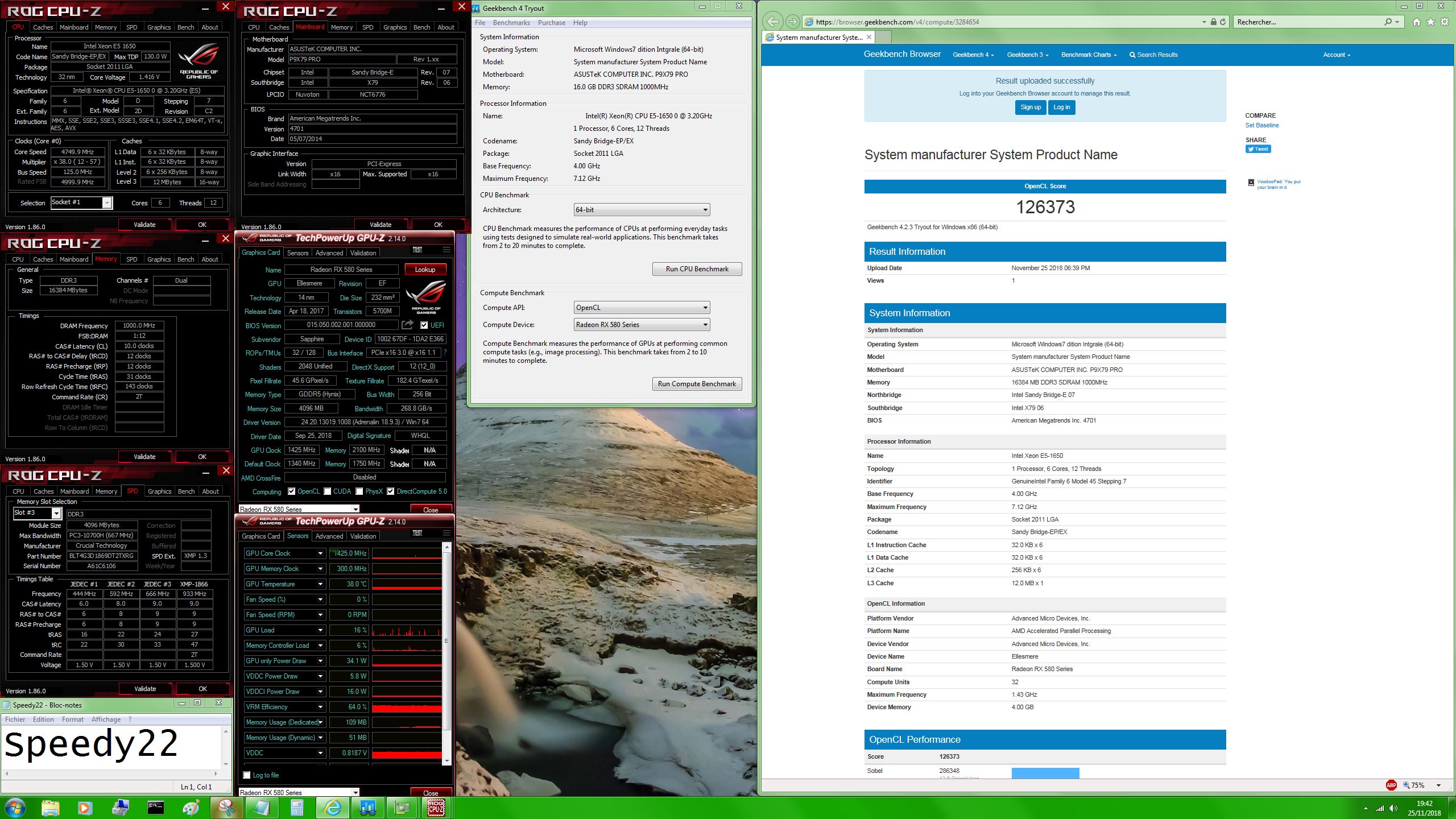Click the browser Back arrow button
The height and width of the screenshot is (819, 1456).
772,22
